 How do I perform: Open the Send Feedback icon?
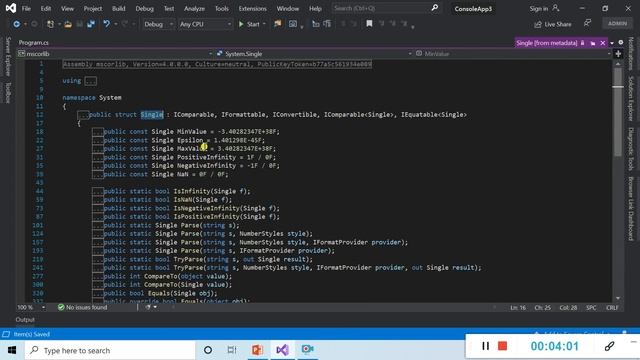coord(587,24)
